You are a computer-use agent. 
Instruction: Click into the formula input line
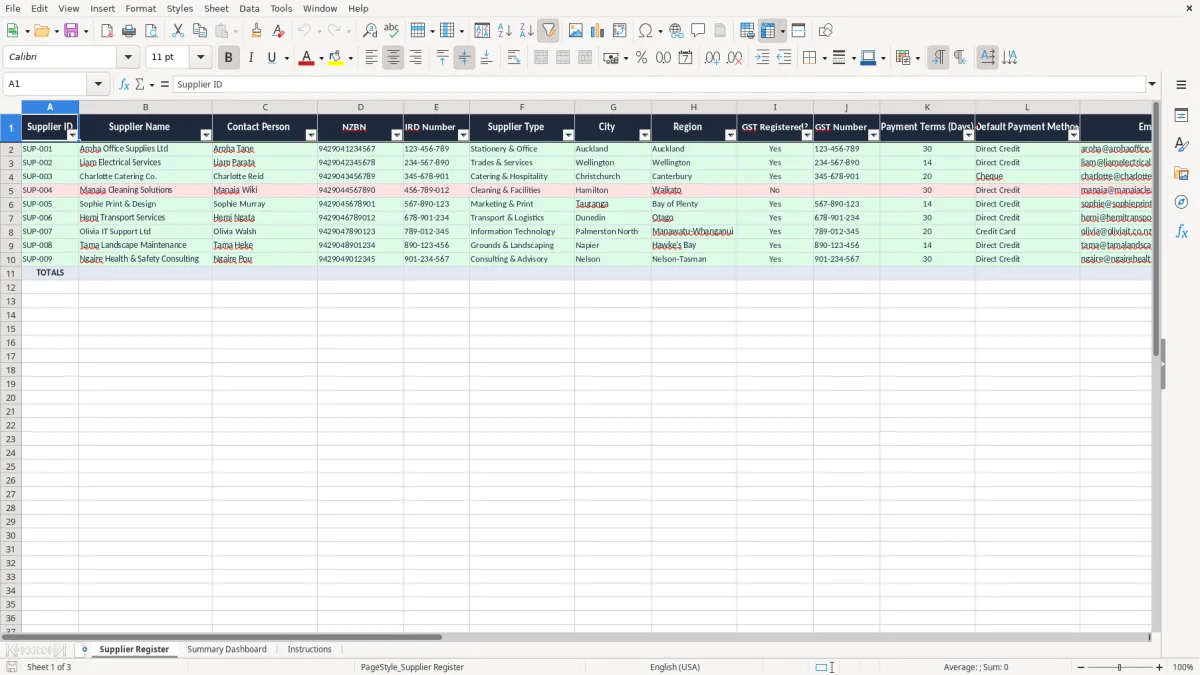(x=658, y=84)
